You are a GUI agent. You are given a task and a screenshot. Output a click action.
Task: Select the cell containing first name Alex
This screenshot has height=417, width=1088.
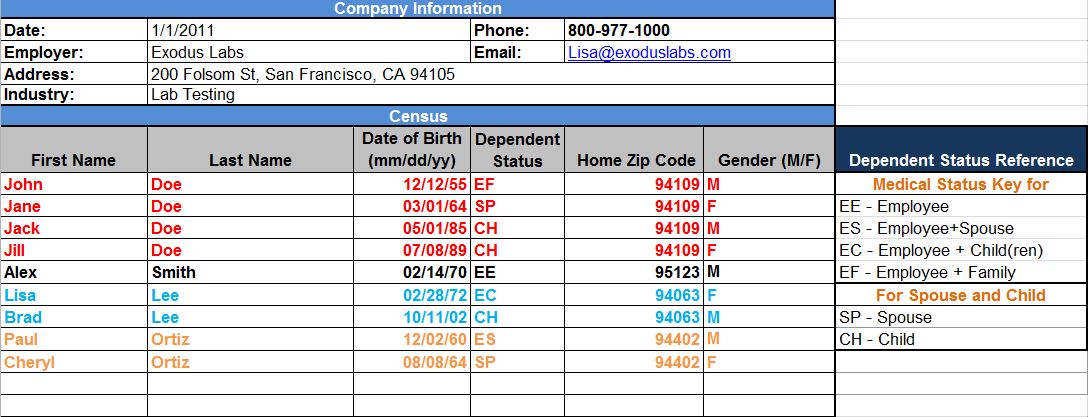[74, 272]
